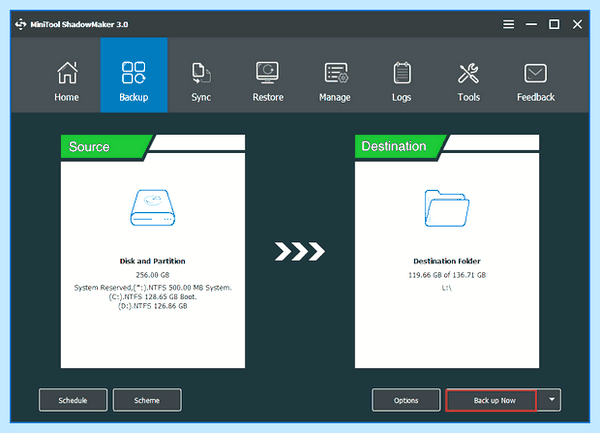
Task: Open the hamburger menu in title bar
Action: tap(508, 24)
